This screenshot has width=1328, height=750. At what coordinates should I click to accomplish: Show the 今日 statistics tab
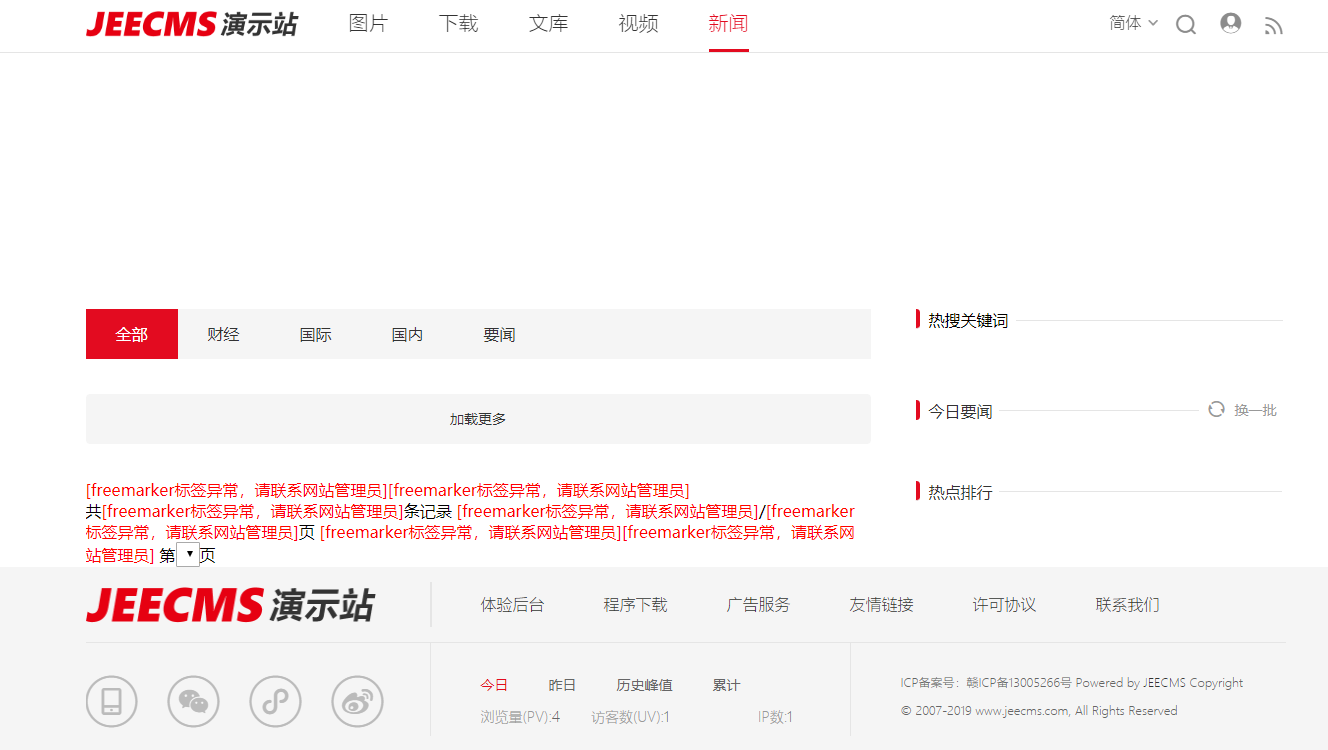pos(494,685)
